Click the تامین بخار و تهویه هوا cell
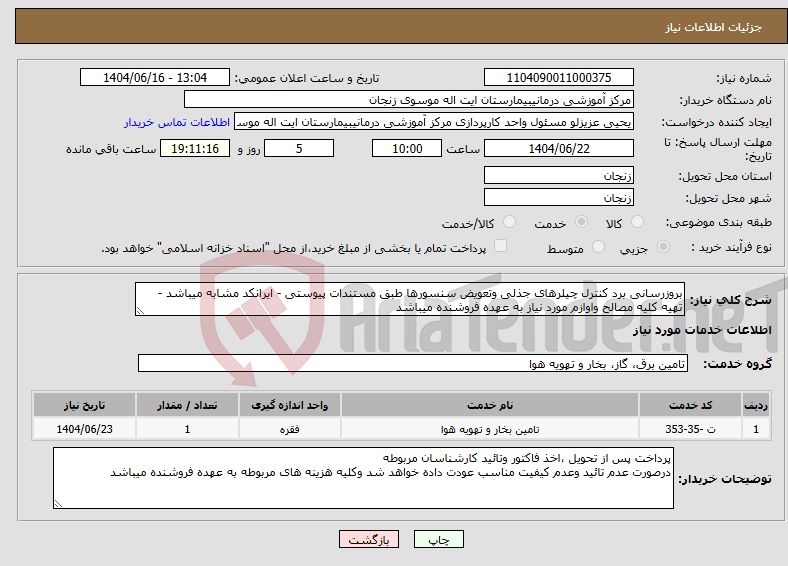The image size is (788, 566). 489,429
